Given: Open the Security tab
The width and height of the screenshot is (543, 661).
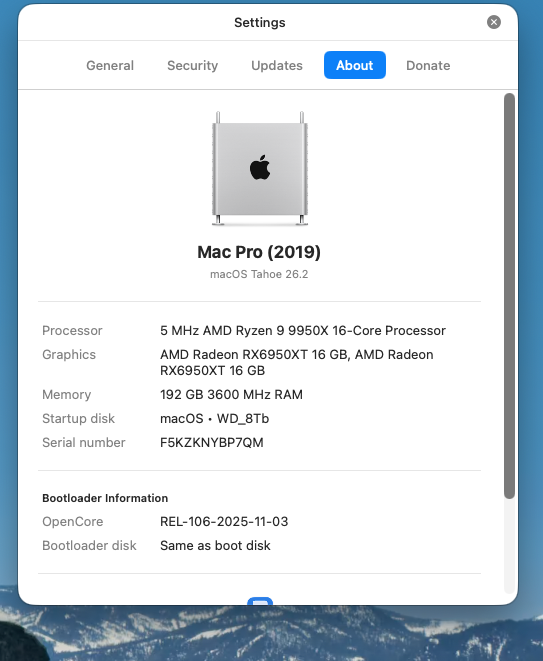Looking at the screenshot, I should point(192,65).
